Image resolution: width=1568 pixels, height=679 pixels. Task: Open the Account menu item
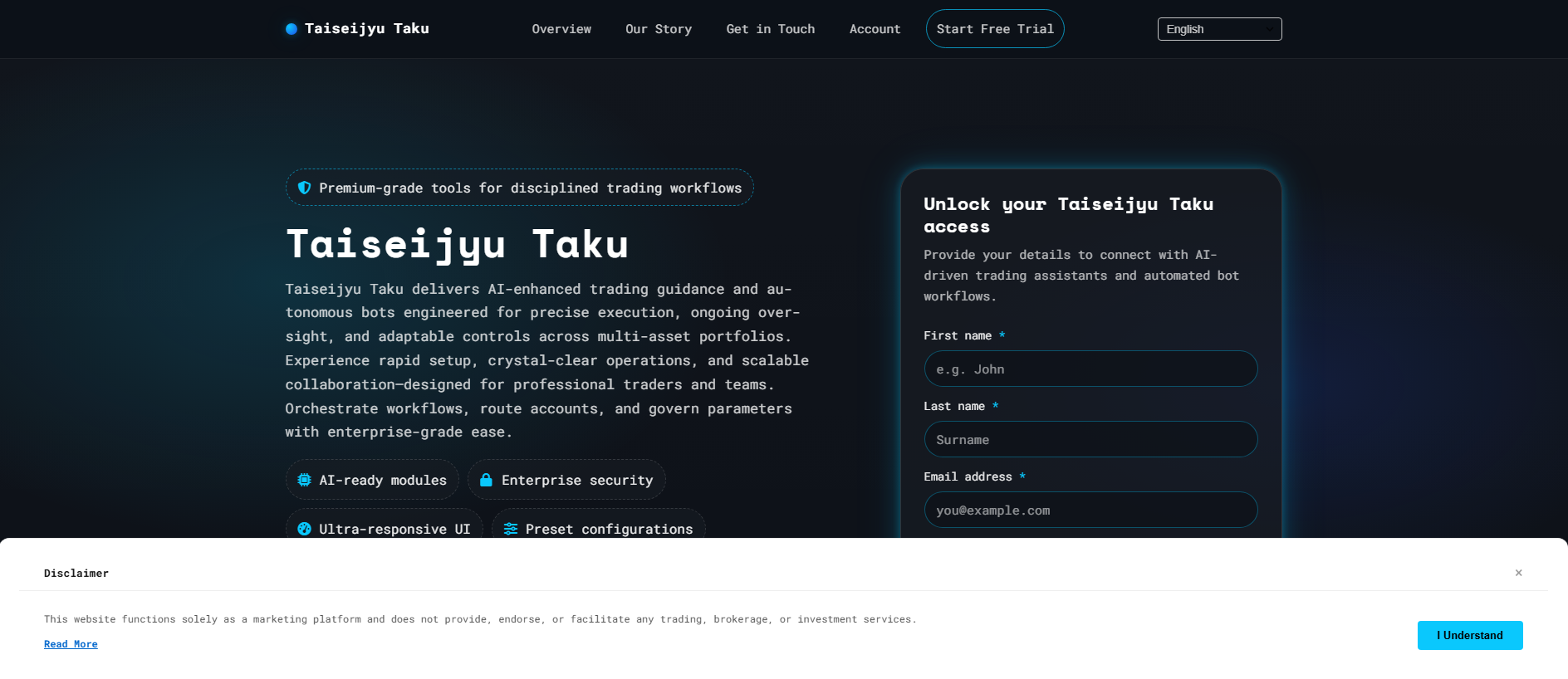875,29
